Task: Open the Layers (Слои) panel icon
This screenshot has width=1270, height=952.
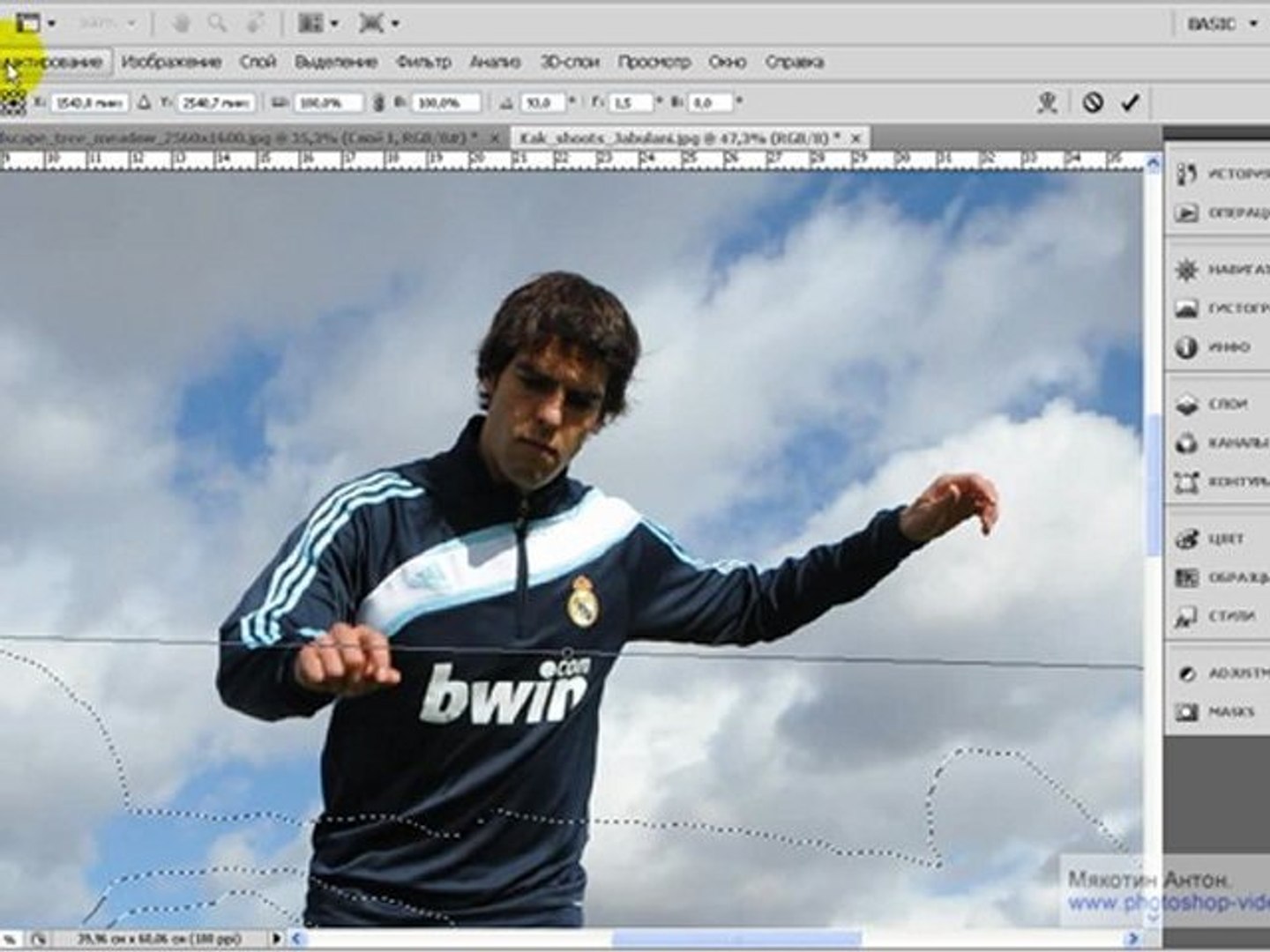Action: tap(1186, 404)
